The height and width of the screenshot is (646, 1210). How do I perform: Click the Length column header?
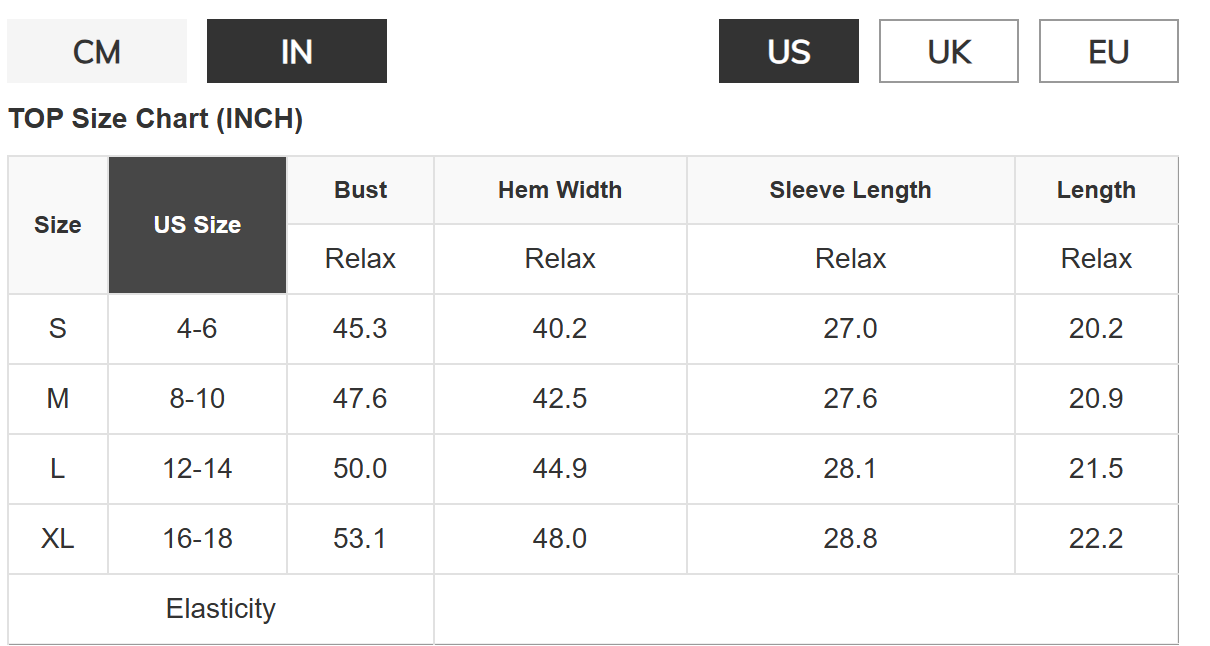1096,190
